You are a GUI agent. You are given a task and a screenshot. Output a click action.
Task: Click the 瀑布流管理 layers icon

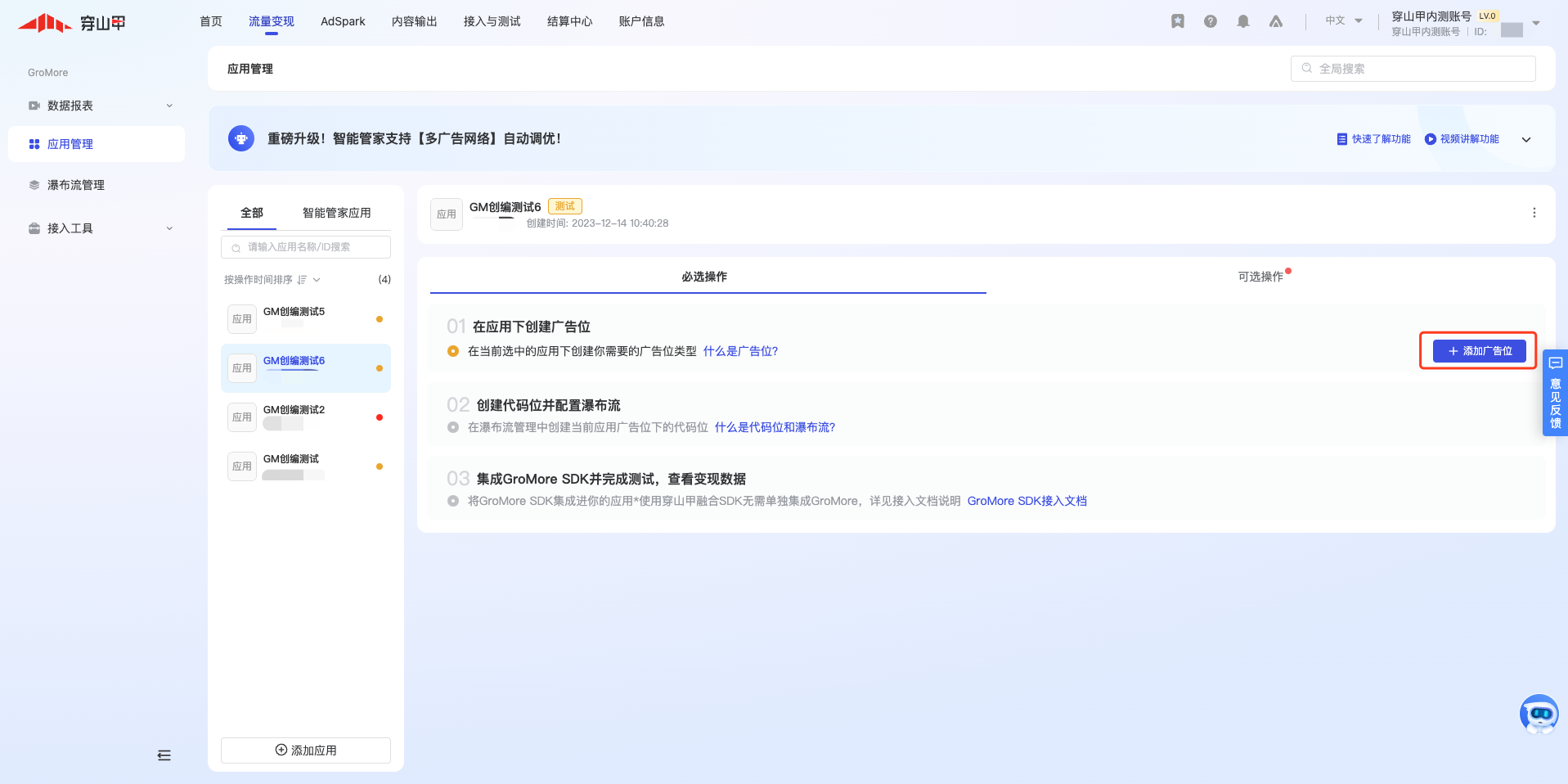tap(34, 185)
